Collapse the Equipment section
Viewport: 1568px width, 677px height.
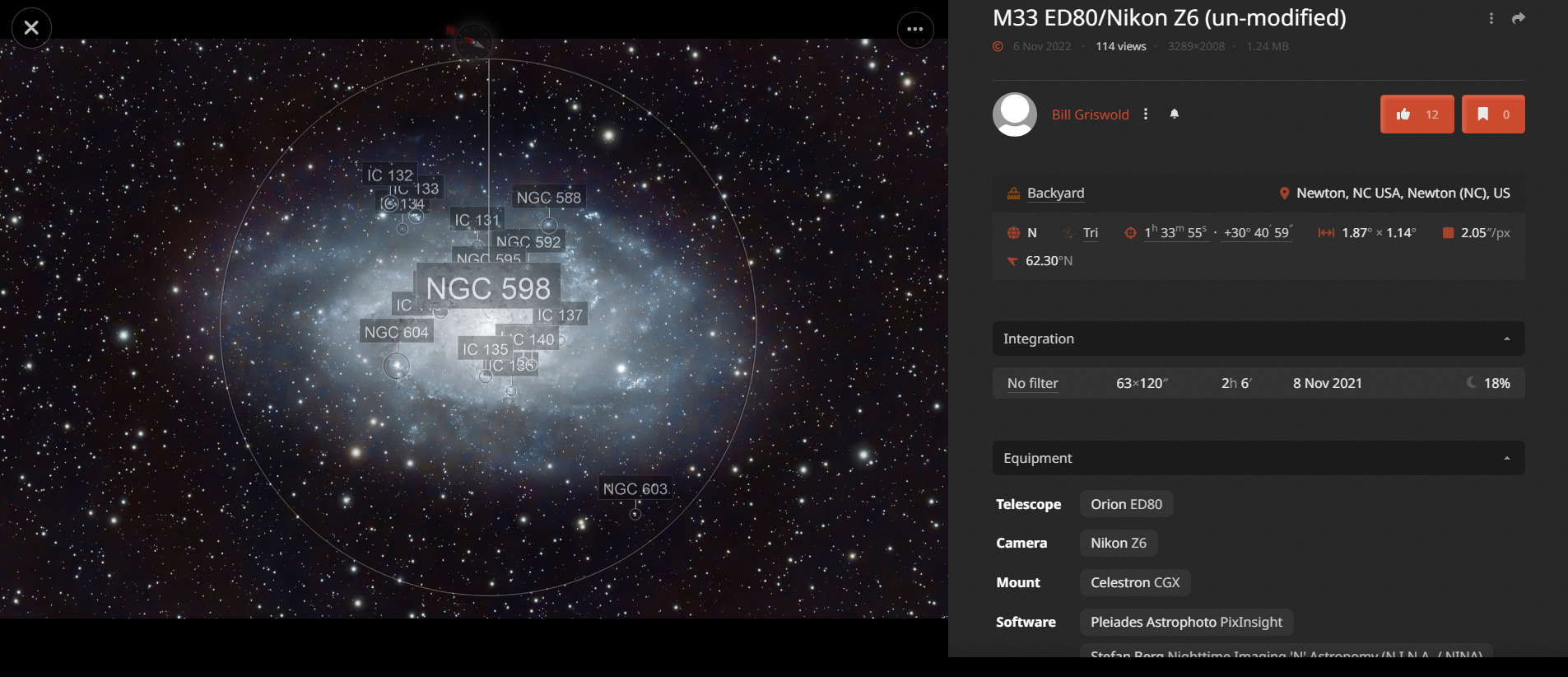point(1259,458)
